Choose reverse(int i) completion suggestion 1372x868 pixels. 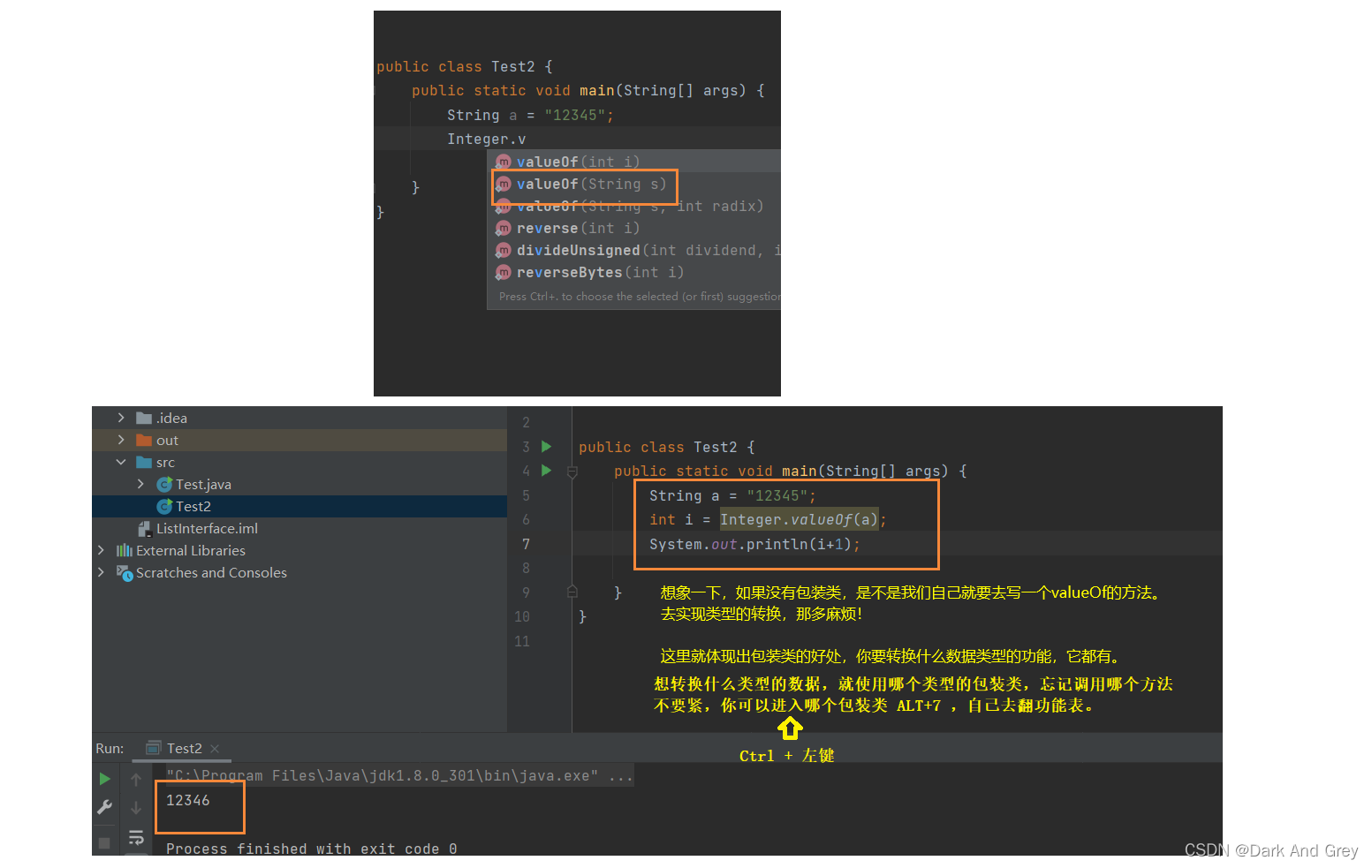[634, 228]
